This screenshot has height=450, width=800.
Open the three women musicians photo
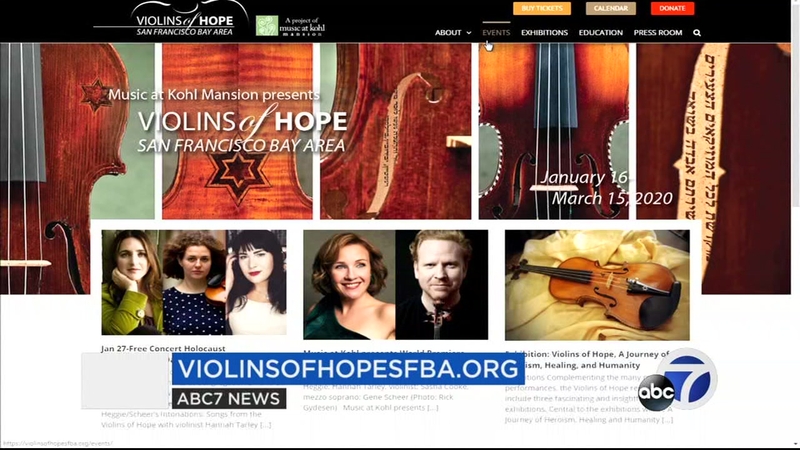194,282
